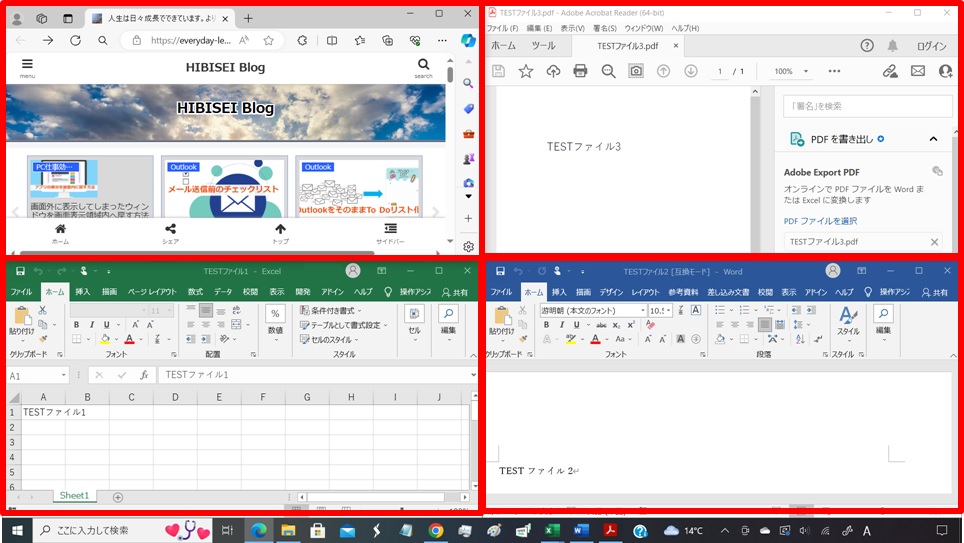Open Word Styles gallery icon
Viewport: 964px width, 543px height.
(848, 316)
